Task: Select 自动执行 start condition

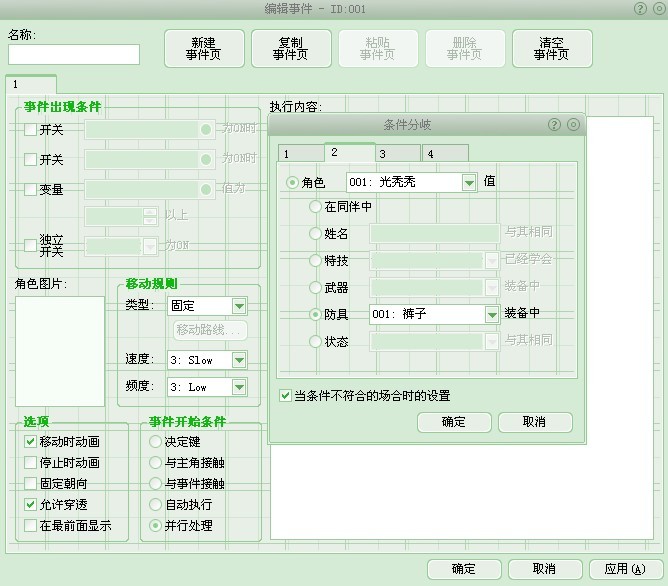Action: coord(155,504)
